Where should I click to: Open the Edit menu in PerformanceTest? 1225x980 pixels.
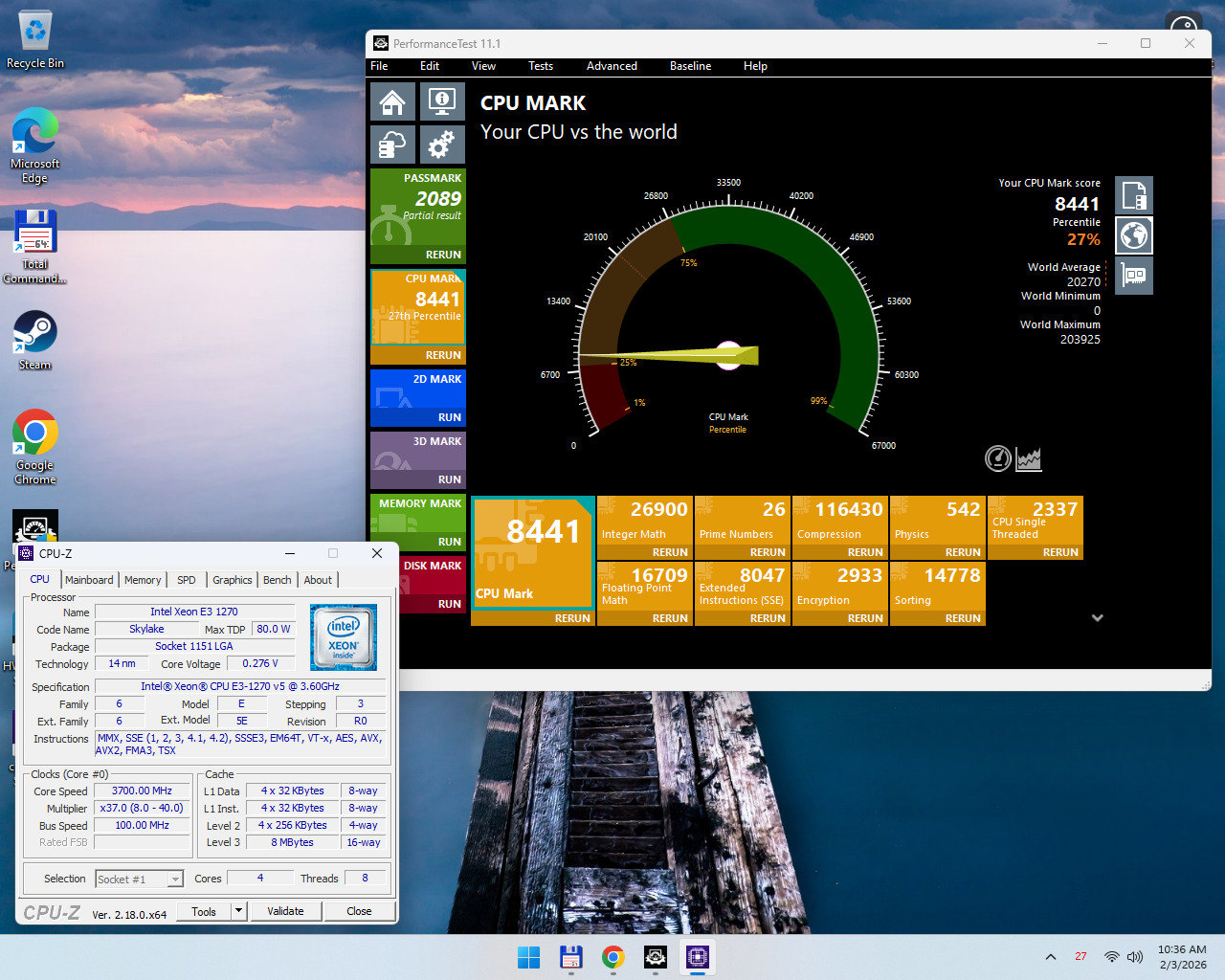coord(430,66)
